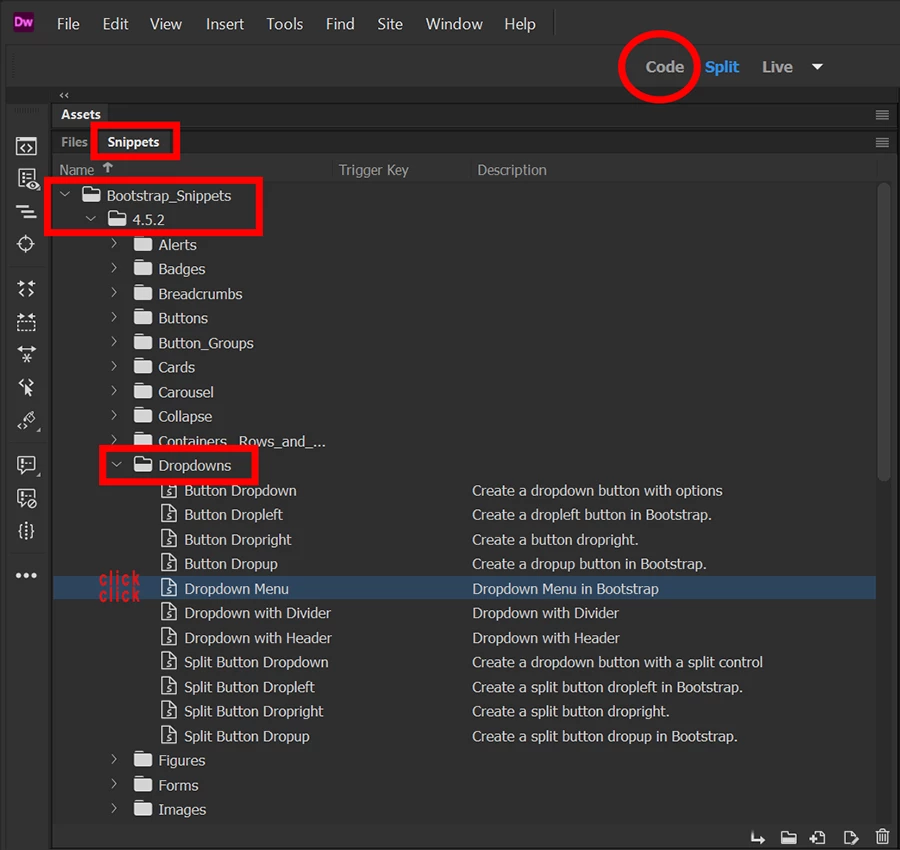900x850 pixels.
Task: Click the Wrap Tag pencil icon
Action: (27, 421)
